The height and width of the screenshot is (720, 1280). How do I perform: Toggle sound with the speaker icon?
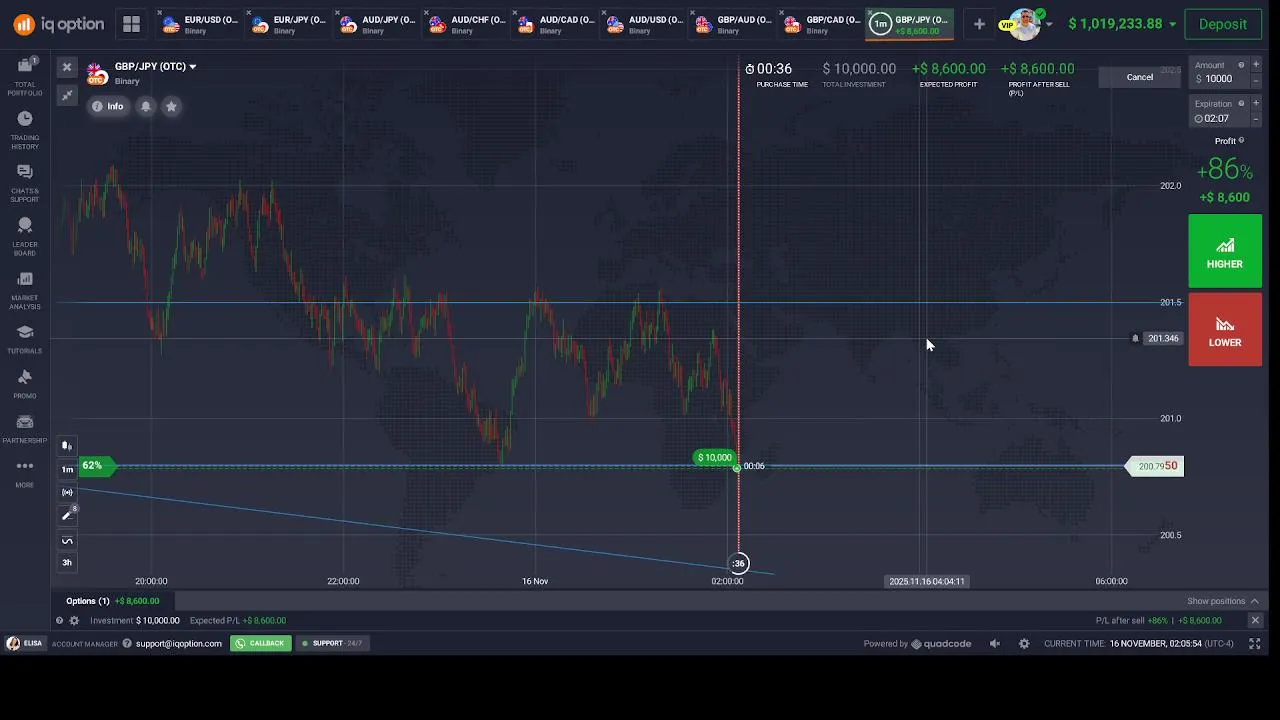click(995, 644)
